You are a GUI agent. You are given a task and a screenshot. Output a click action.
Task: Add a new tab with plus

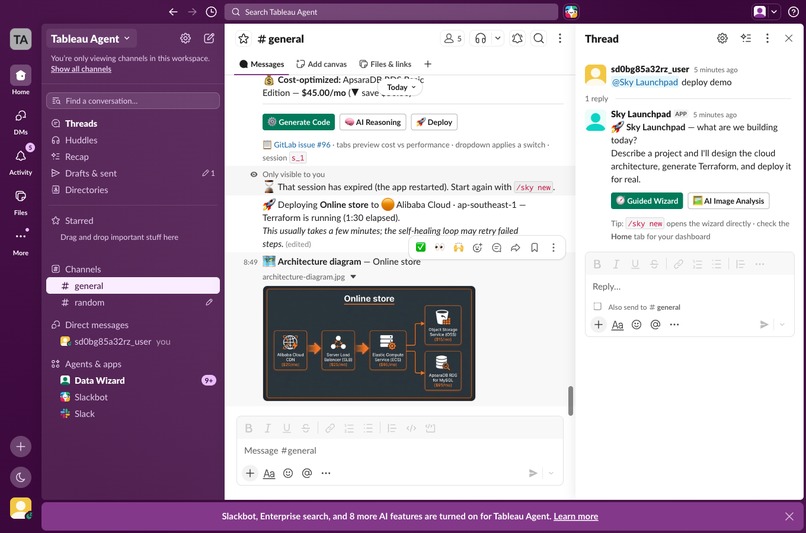428,64
